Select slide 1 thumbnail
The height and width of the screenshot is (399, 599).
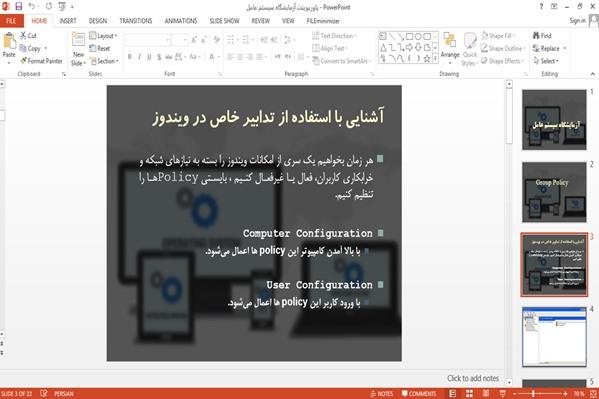[554, 120]
